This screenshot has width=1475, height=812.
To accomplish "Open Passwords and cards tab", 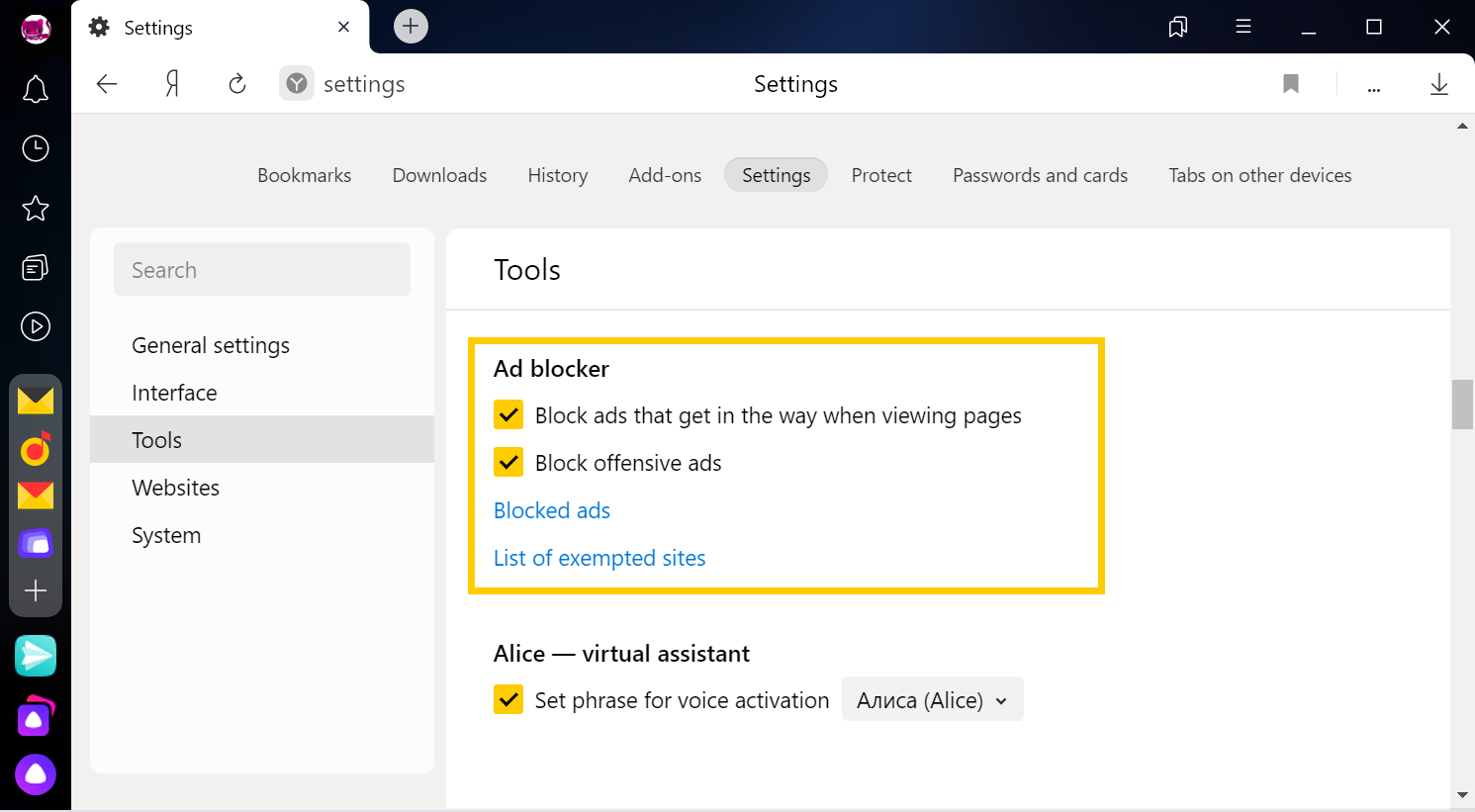I will click(1041, 175).
